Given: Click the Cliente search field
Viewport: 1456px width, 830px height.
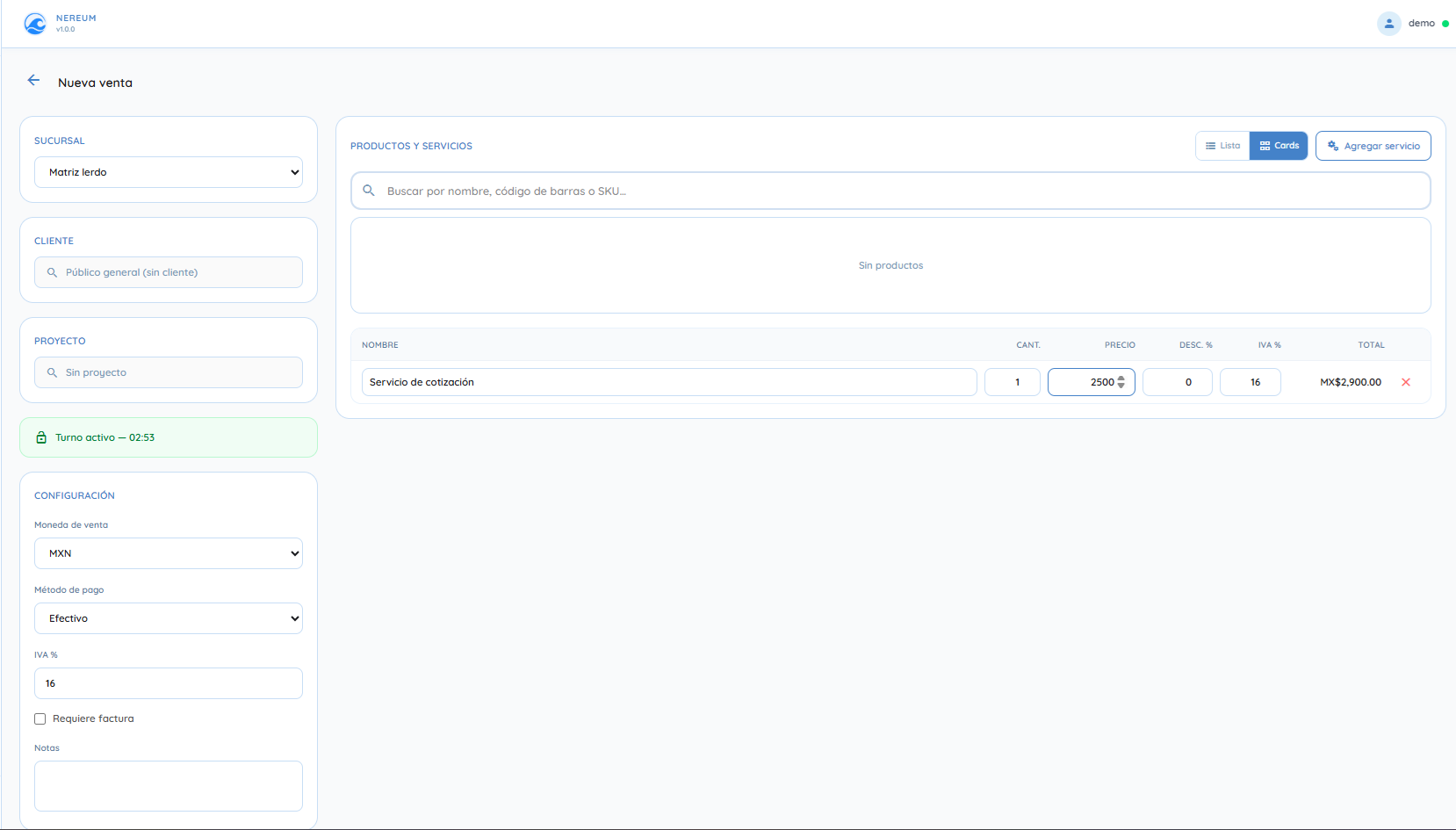Looking at the screenshot, I should (x=169, y=272).
